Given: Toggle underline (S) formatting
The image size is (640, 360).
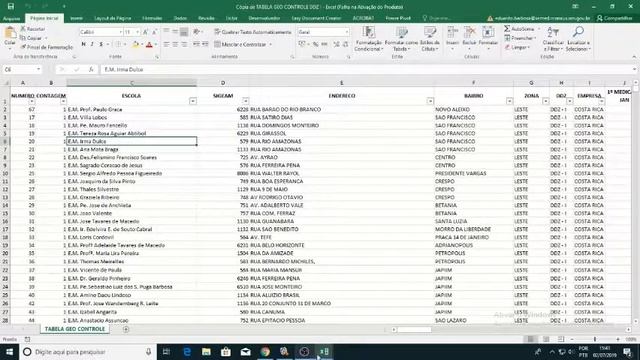Looking at the screenshot, I should (101, 44).
